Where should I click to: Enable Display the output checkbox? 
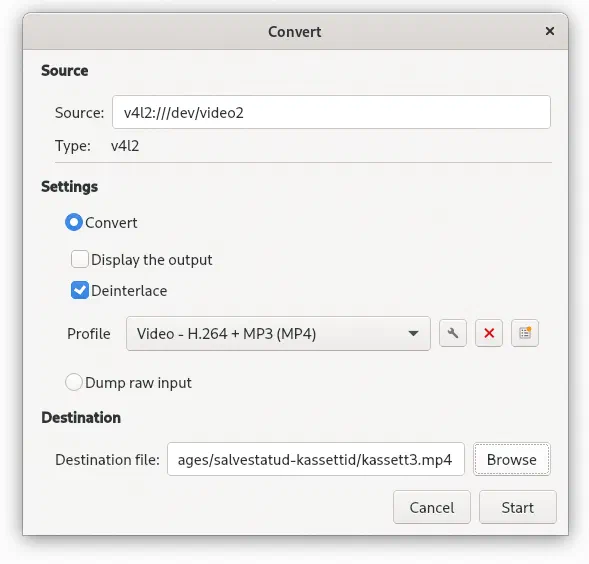coord(80,260)
